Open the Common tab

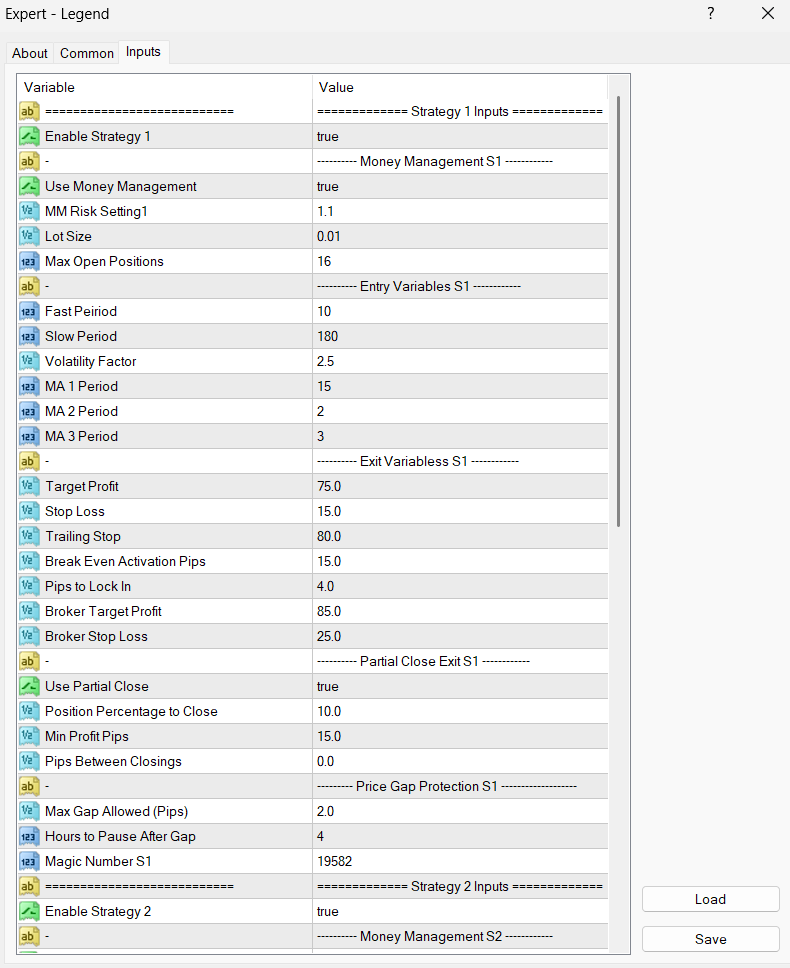tap(86, 53)
